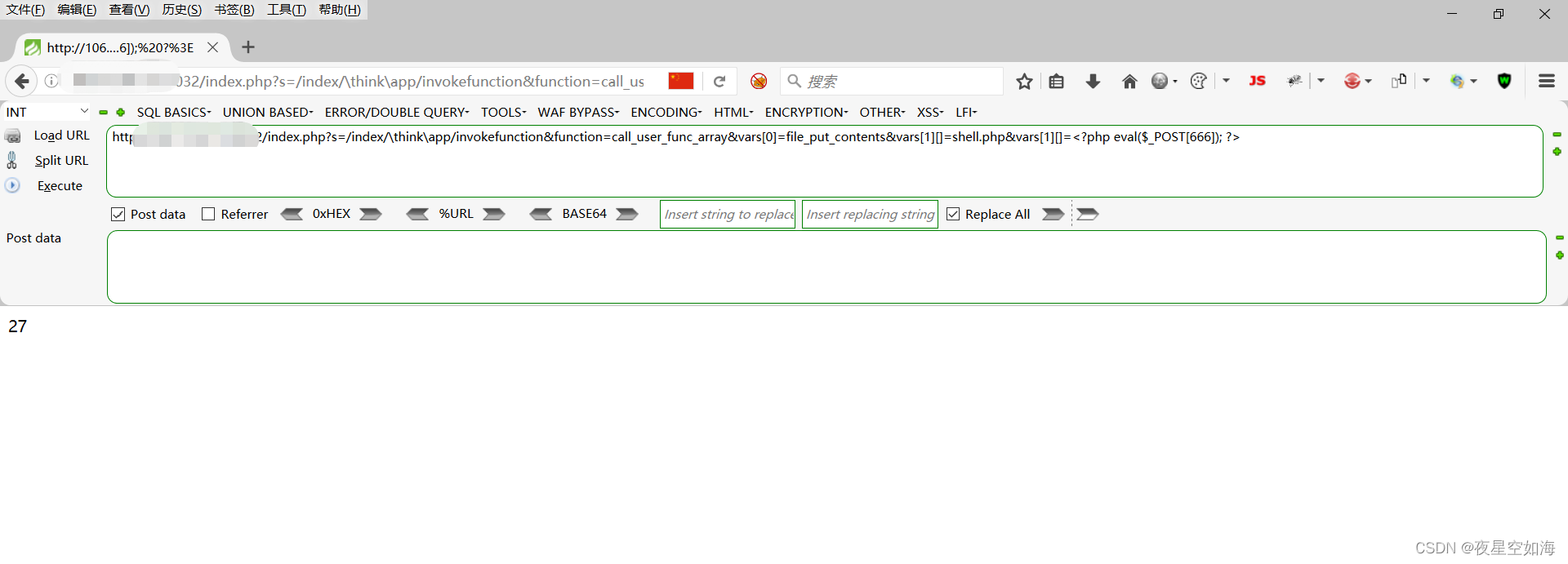1568x564 pixels.
Task: Open the black shield extension icon
Action: (1504, 81)
